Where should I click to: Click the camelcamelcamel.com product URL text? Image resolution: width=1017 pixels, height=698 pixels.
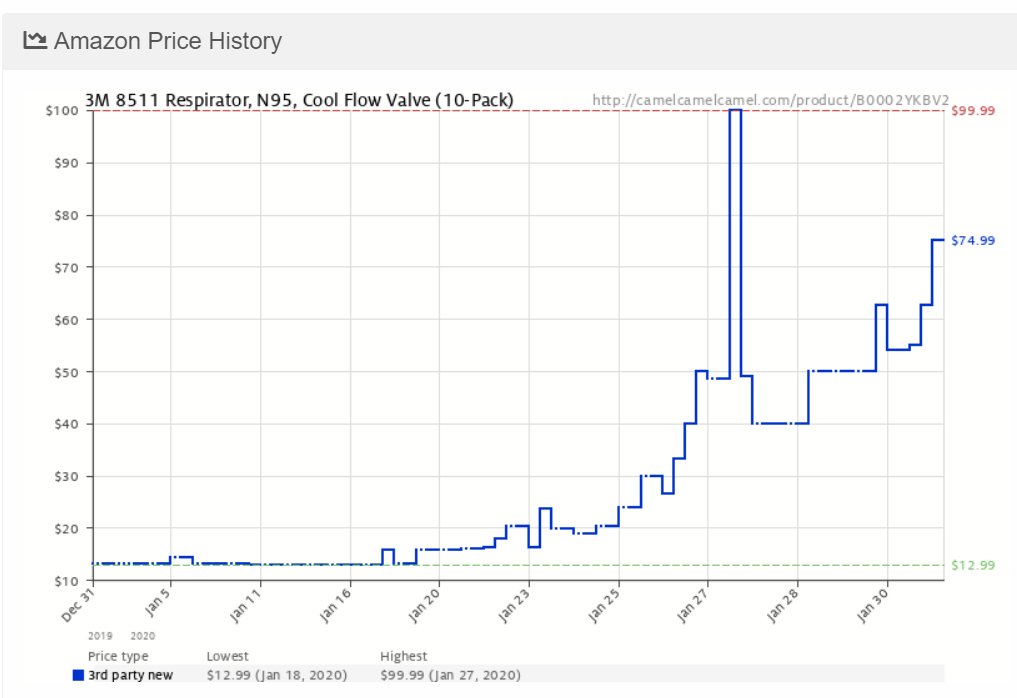771,101
